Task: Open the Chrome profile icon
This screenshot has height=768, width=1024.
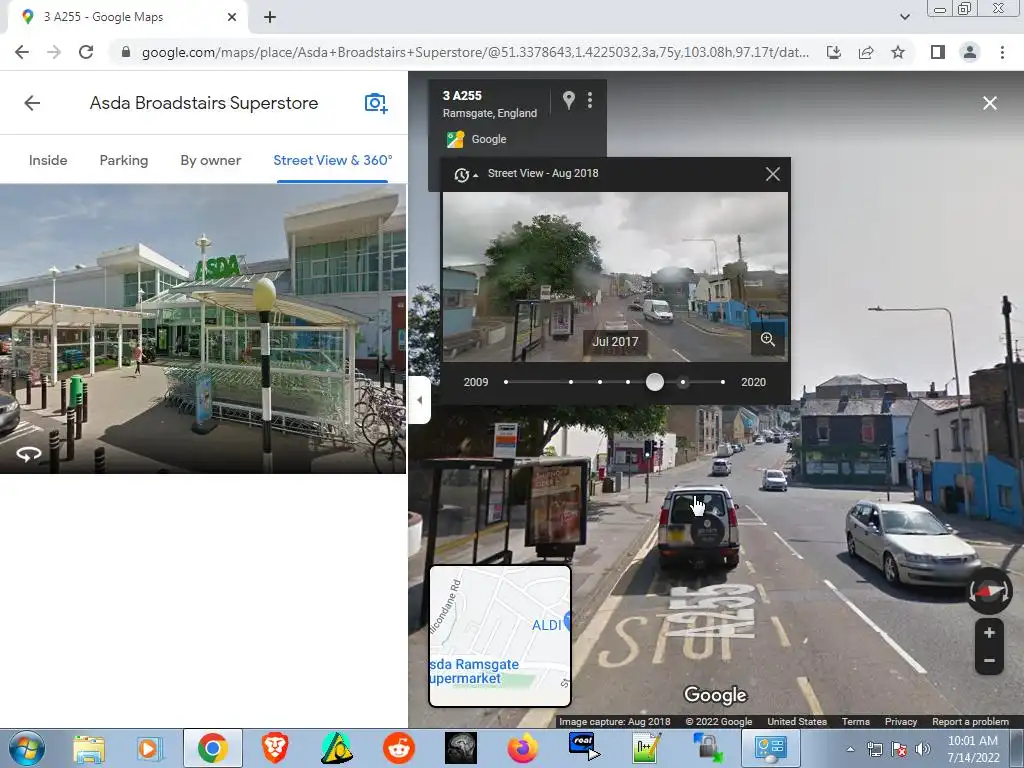Action: pyautogui.click(x=970, y=52)
